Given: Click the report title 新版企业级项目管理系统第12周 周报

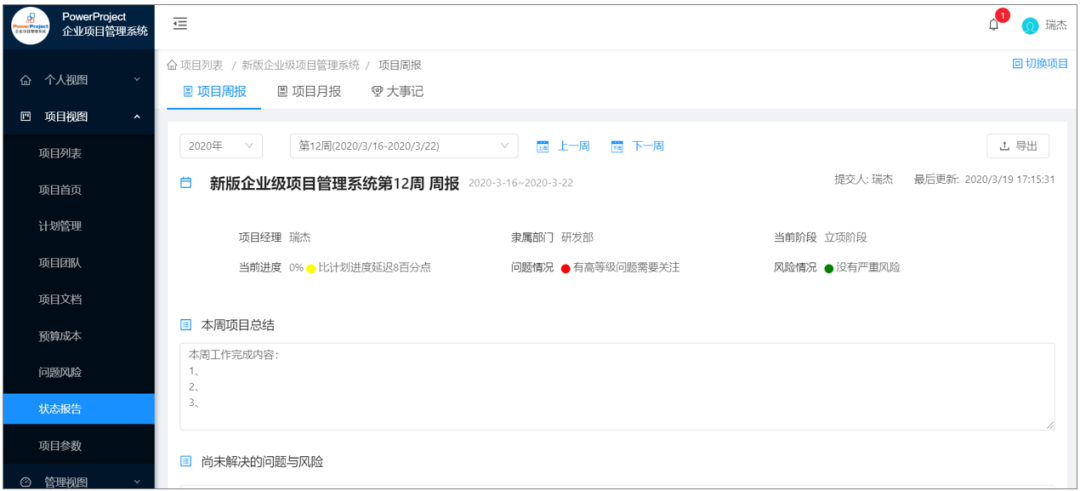Looking at the screenshot, I should click(334, 183).
